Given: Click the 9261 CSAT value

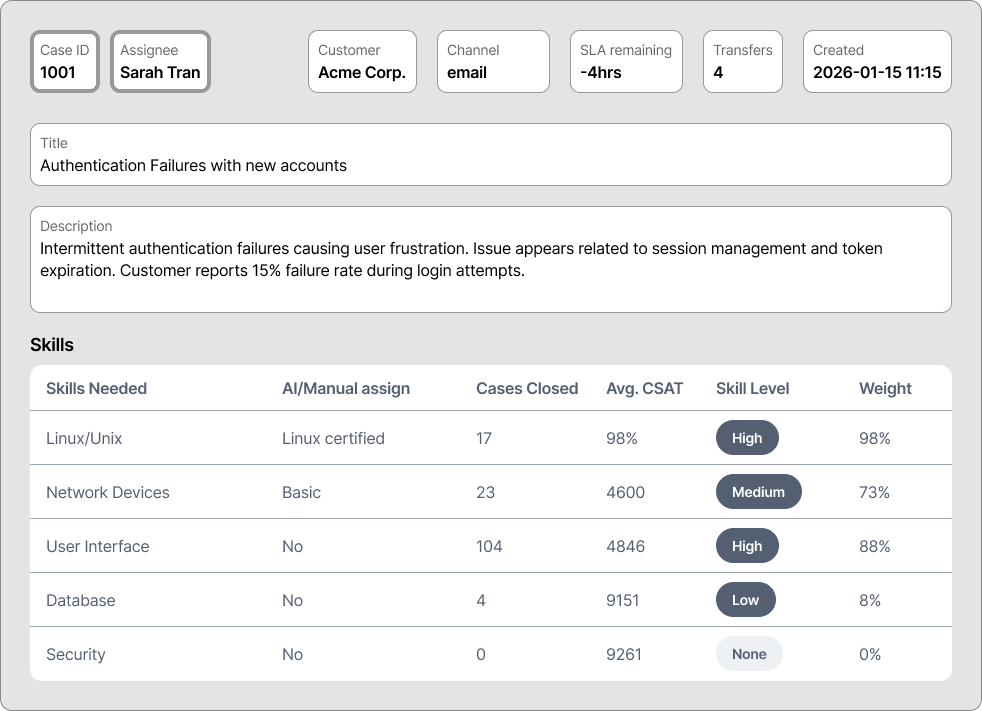Looking at the screenshot, I should (624, 653).
